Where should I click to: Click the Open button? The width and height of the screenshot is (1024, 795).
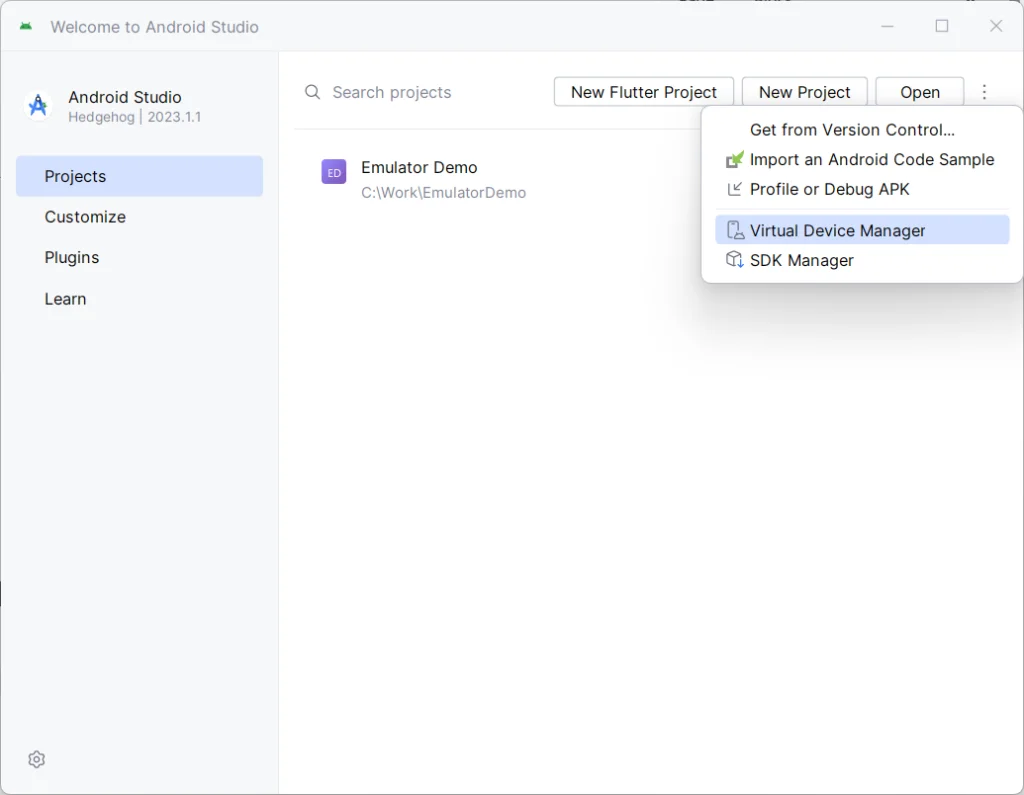(x=920, y=92)
